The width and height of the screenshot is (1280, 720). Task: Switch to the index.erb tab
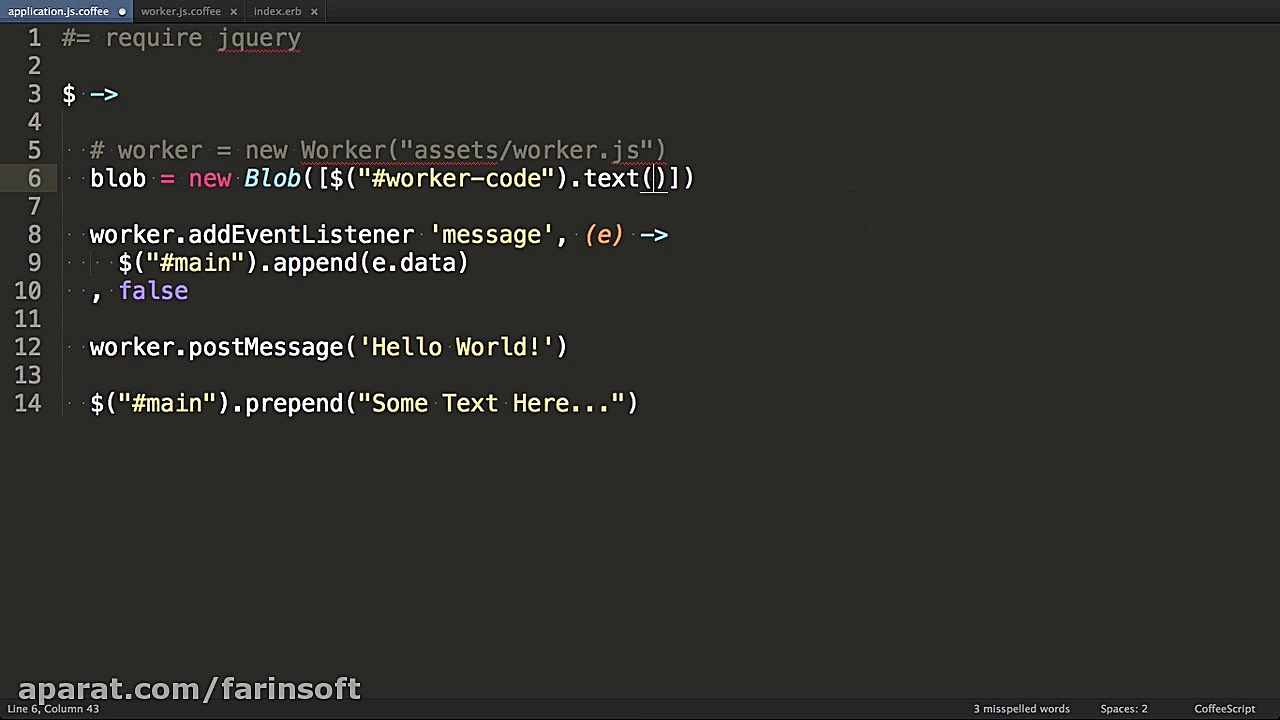pyautogui.click(x=277, y=11)
